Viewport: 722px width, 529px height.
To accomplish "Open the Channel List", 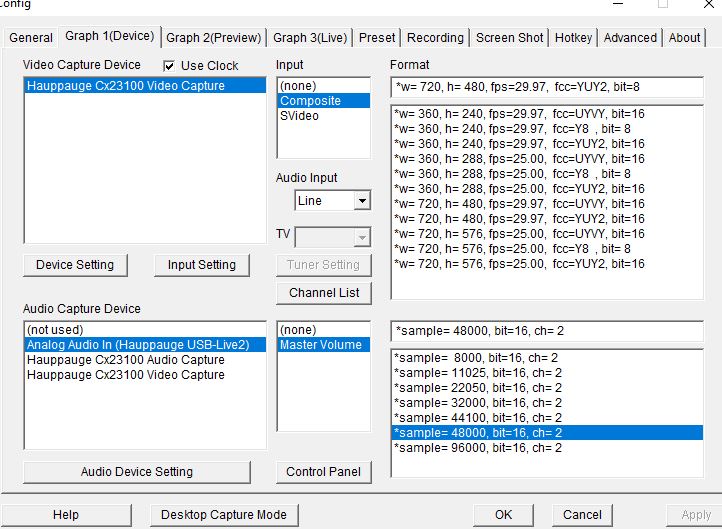I will point(324,293).
